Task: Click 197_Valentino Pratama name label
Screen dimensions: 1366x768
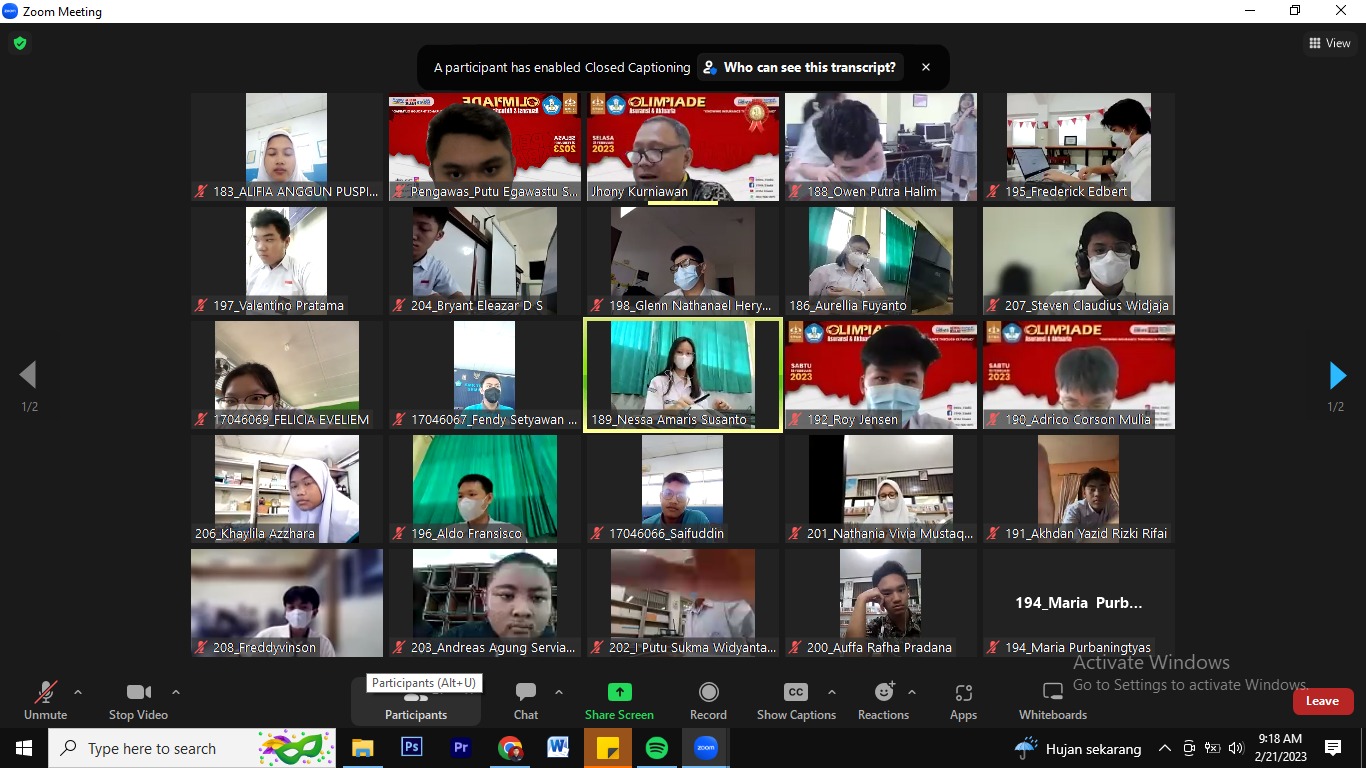Action: click(269, 305)
